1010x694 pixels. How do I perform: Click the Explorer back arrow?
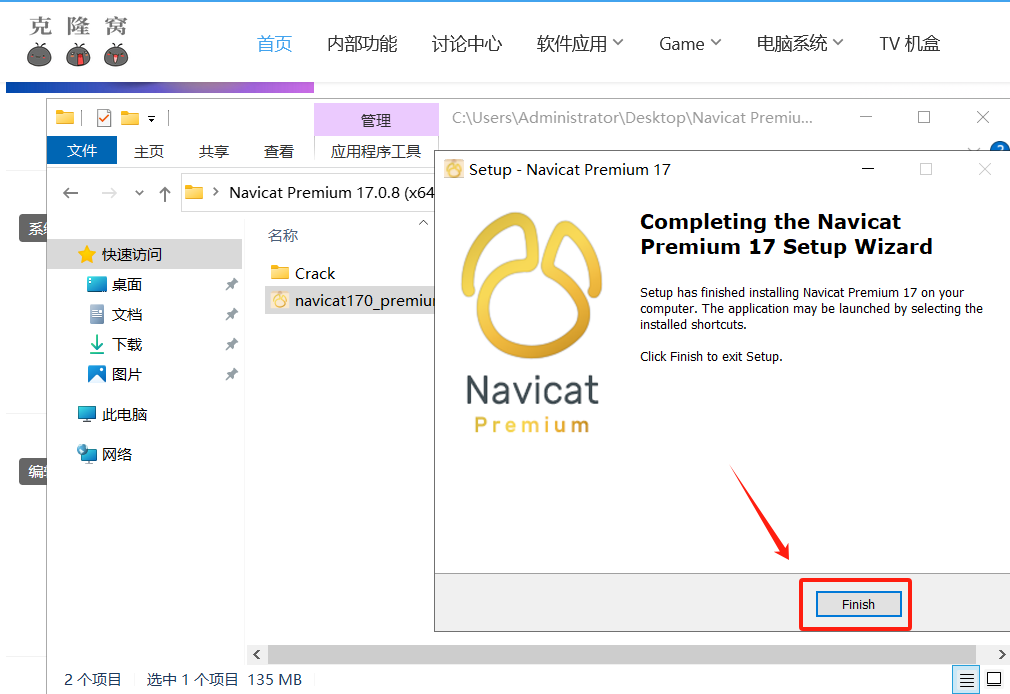(71, 193)
